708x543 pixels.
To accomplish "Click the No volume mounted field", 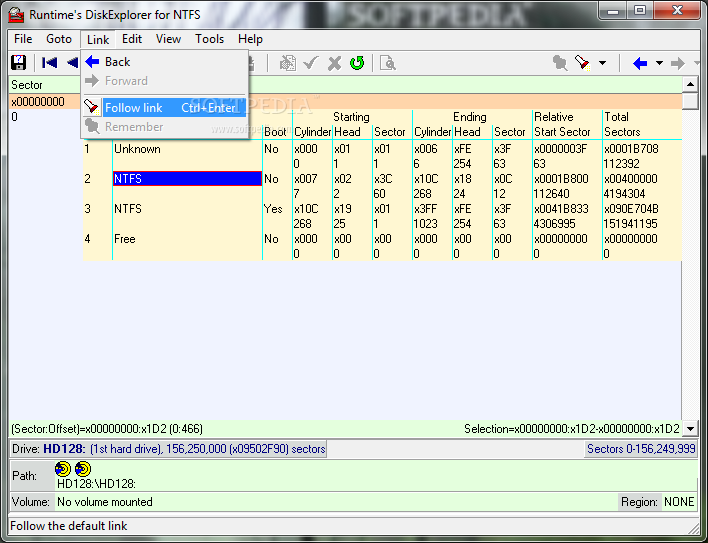I will click(335, 502).
